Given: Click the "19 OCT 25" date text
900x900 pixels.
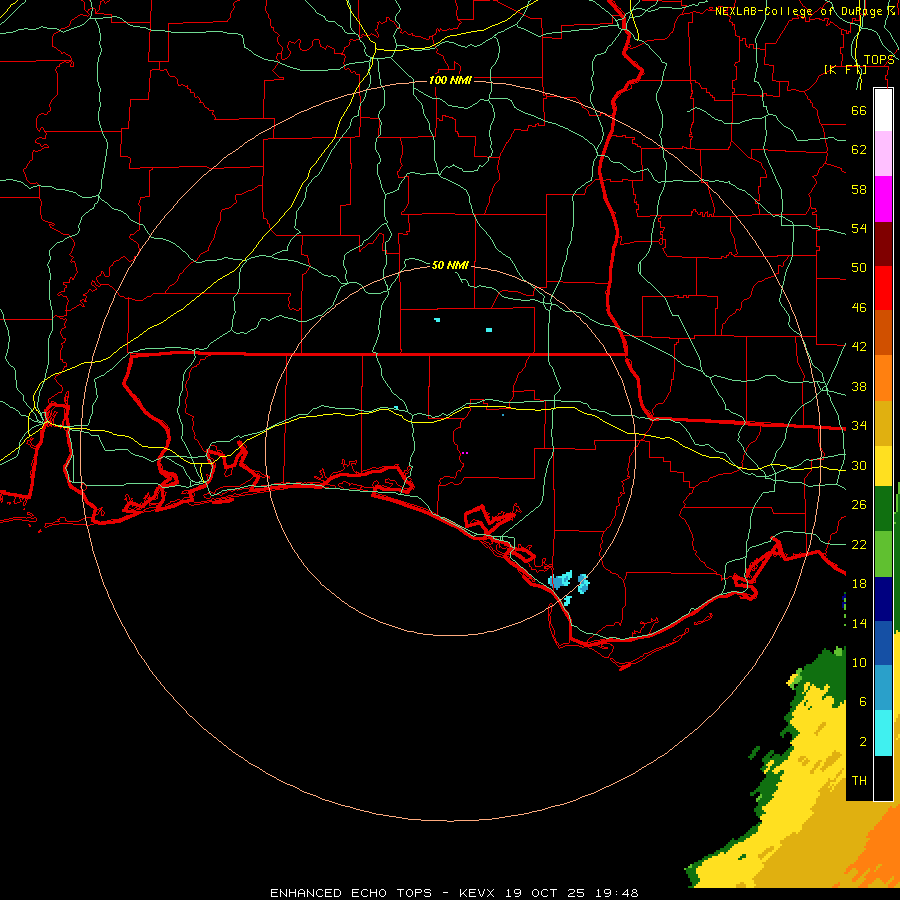Looking at the screenshot, I should click(x=545, y=893).
